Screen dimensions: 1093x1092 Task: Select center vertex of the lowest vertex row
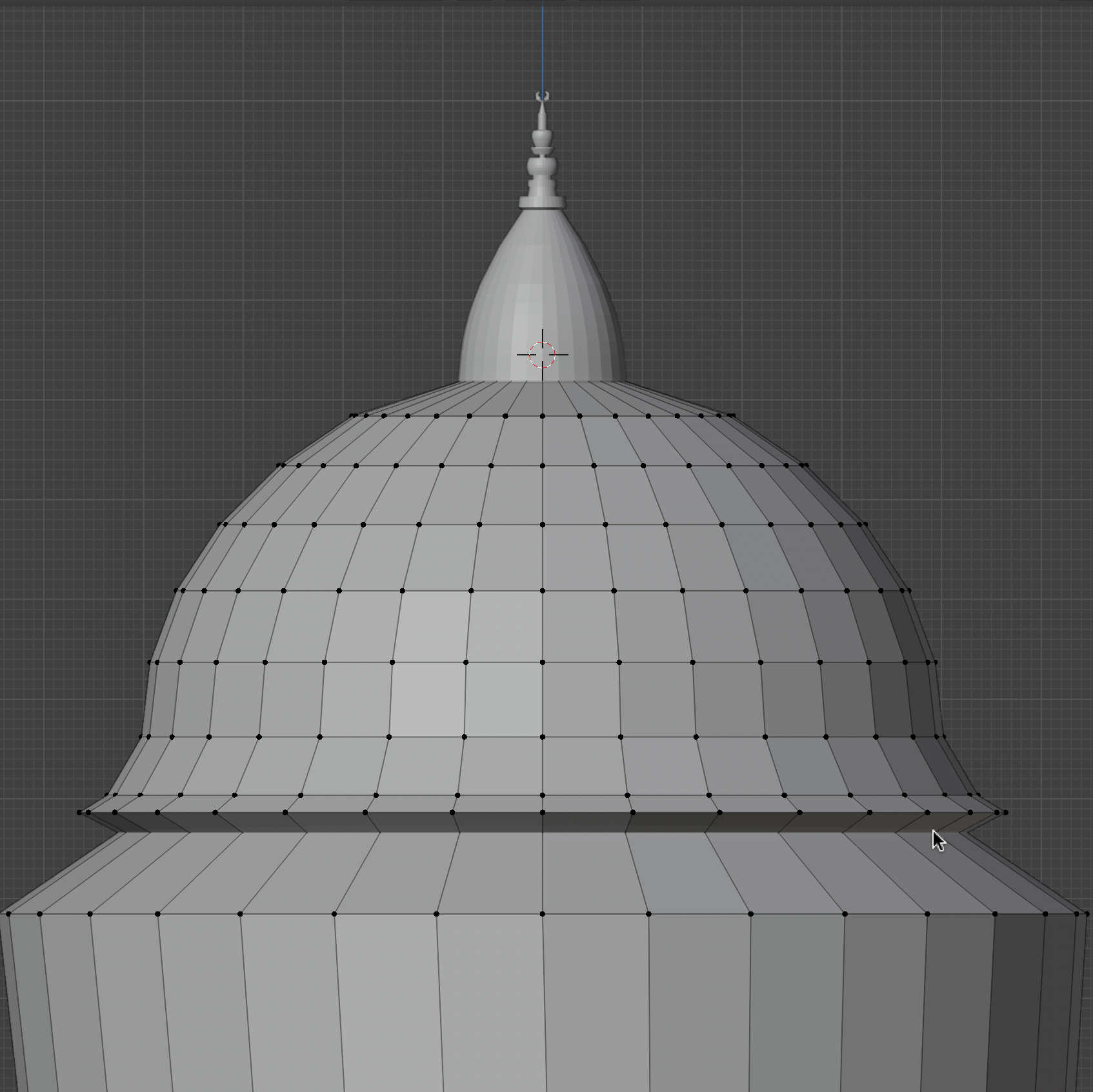[x=542, y=914]
